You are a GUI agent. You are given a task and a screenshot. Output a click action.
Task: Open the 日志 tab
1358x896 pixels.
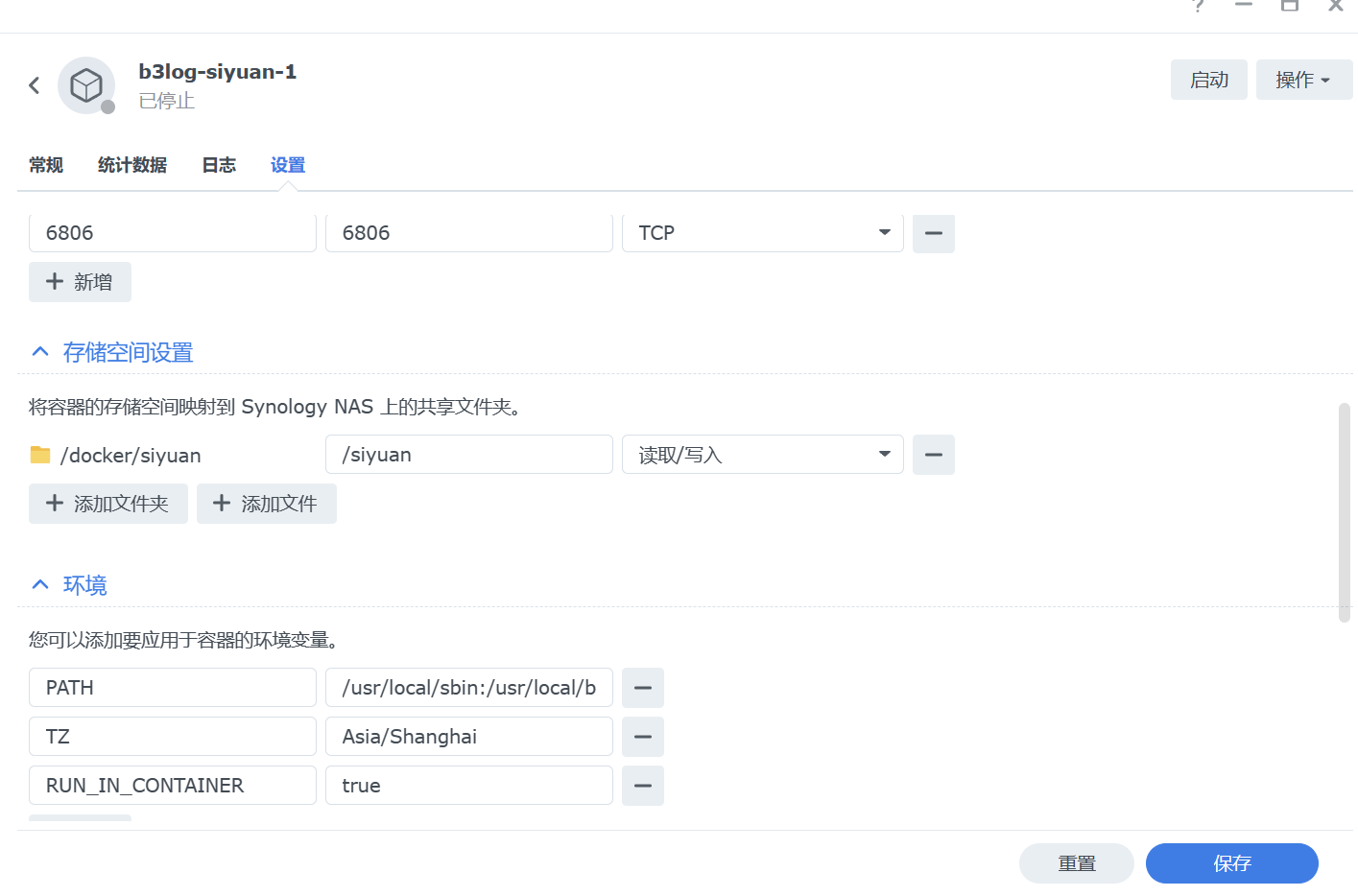click(219, 165)
